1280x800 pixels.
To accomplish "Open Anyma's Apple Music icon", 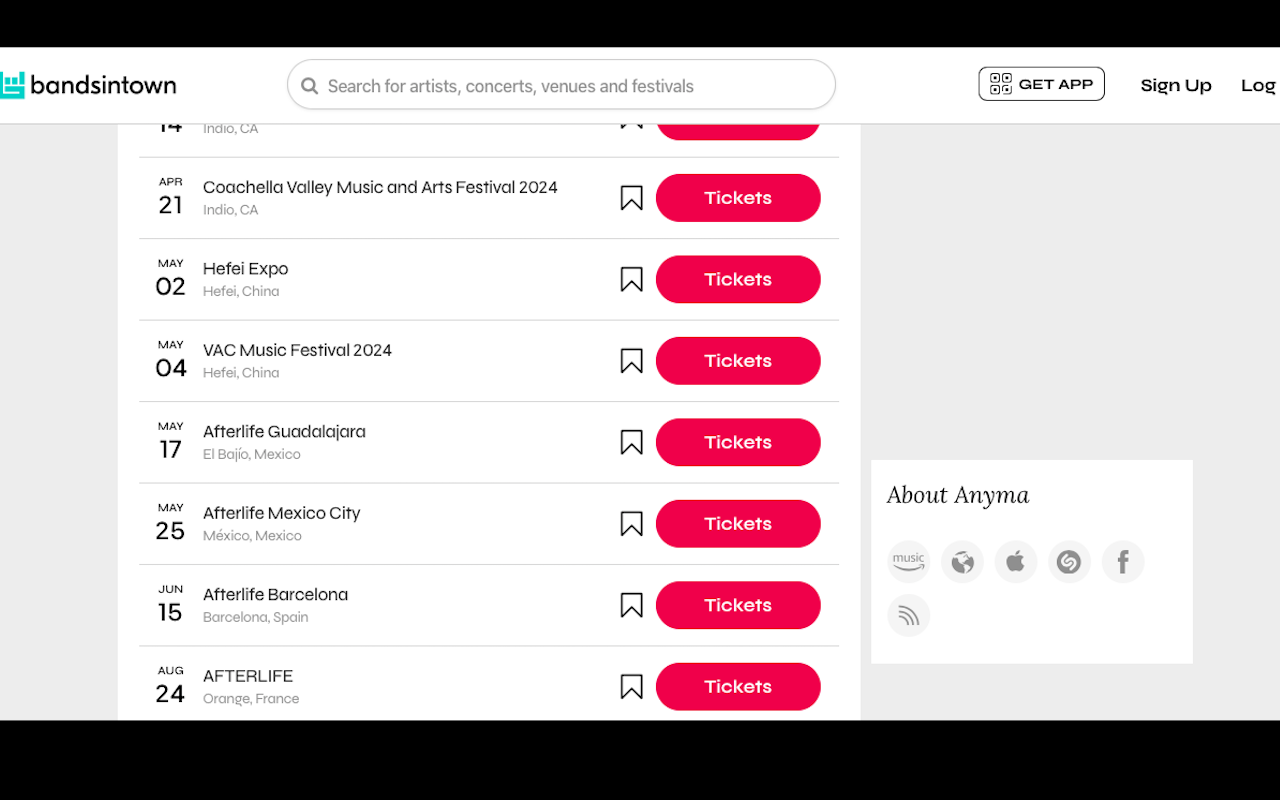I will [x=1016, y=562].
